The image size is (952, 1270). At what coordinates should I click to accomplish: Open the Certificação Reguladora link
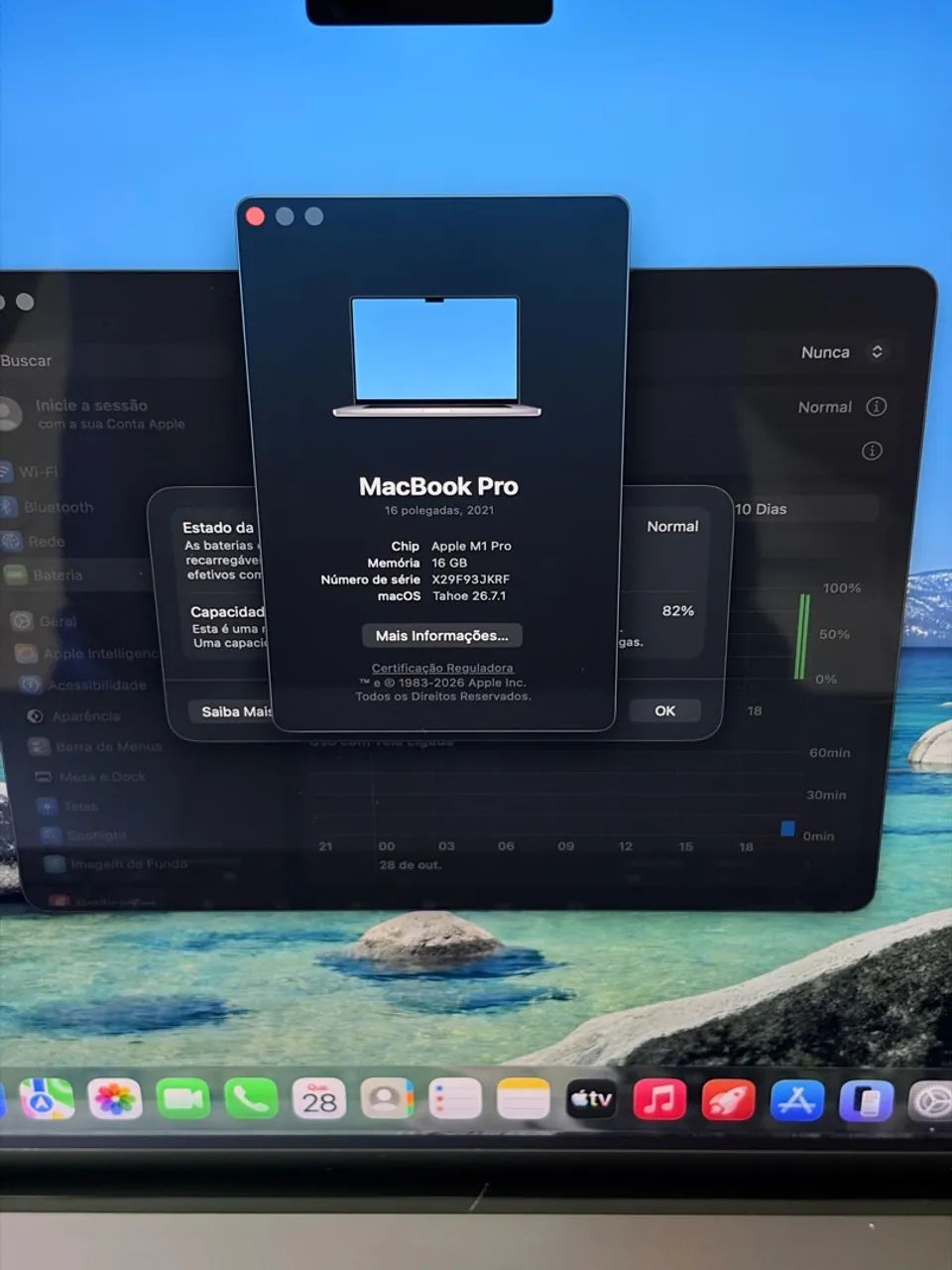click(442, 668)
